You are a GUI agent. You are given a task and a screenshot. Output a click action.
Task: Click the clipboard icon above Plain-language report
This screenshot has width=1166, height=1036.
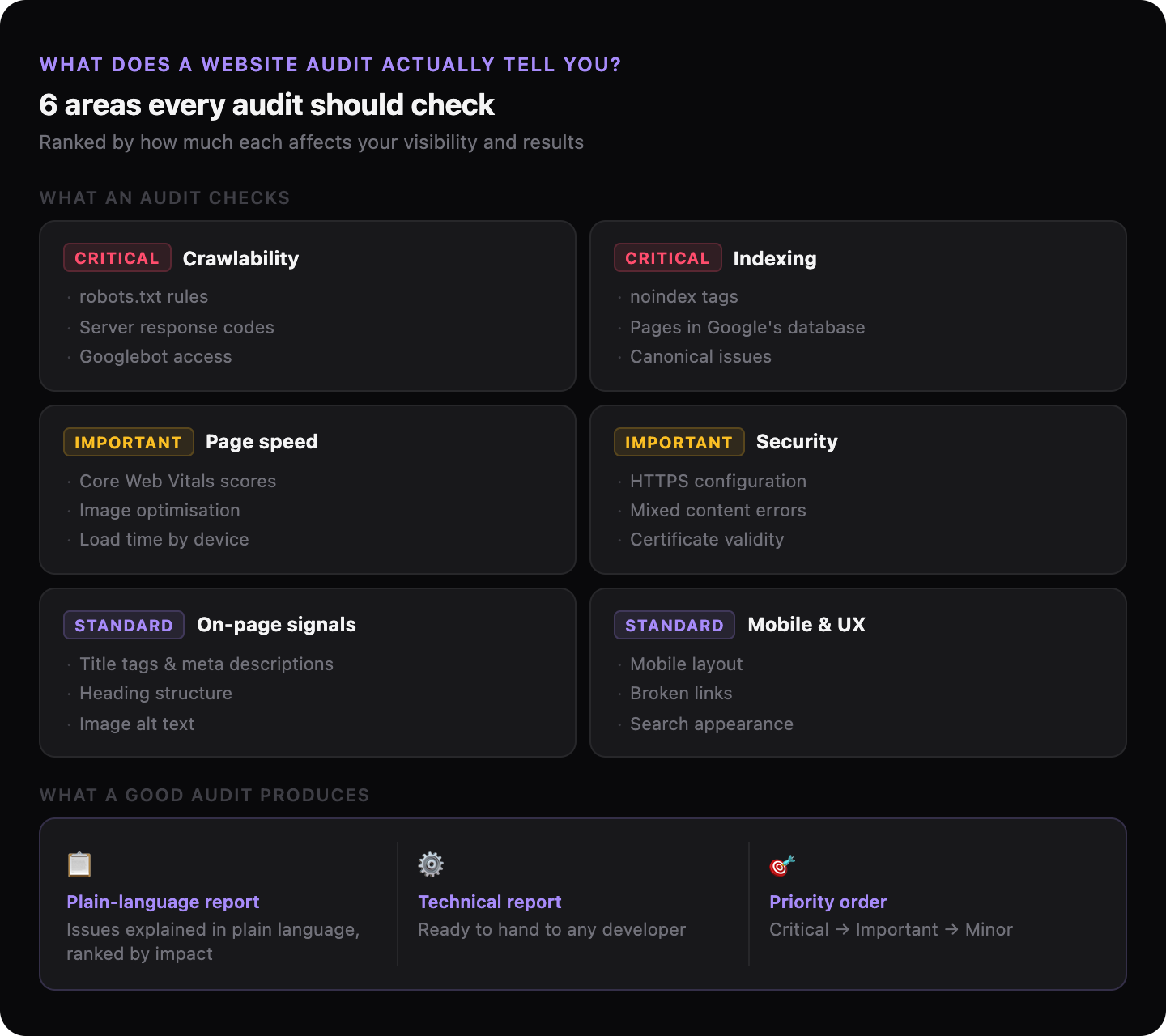(x=79, y=864)
